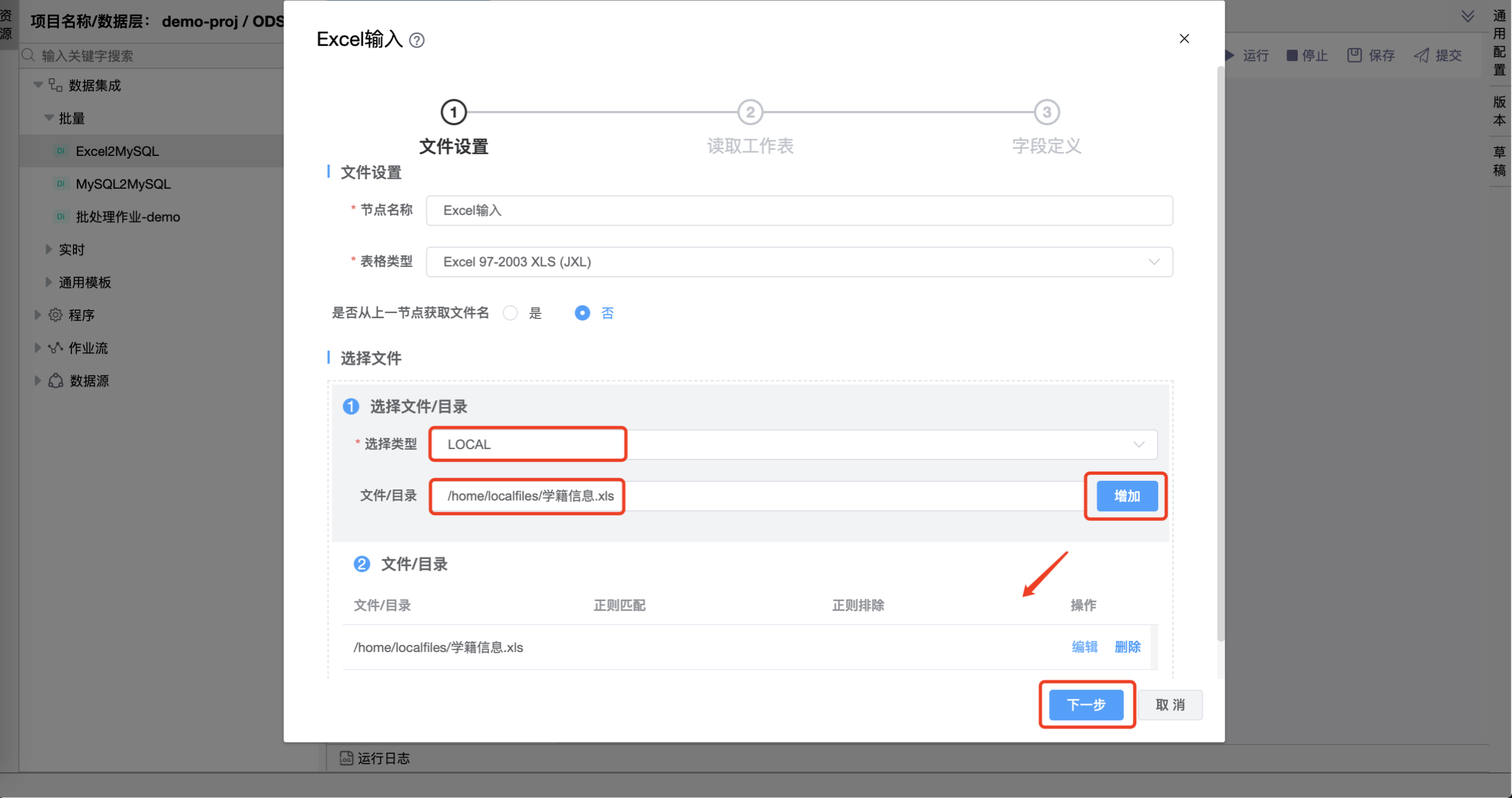Viewport: 1512px width, 798px height.
Task: Select the 是 radio option
Action: 511,313
